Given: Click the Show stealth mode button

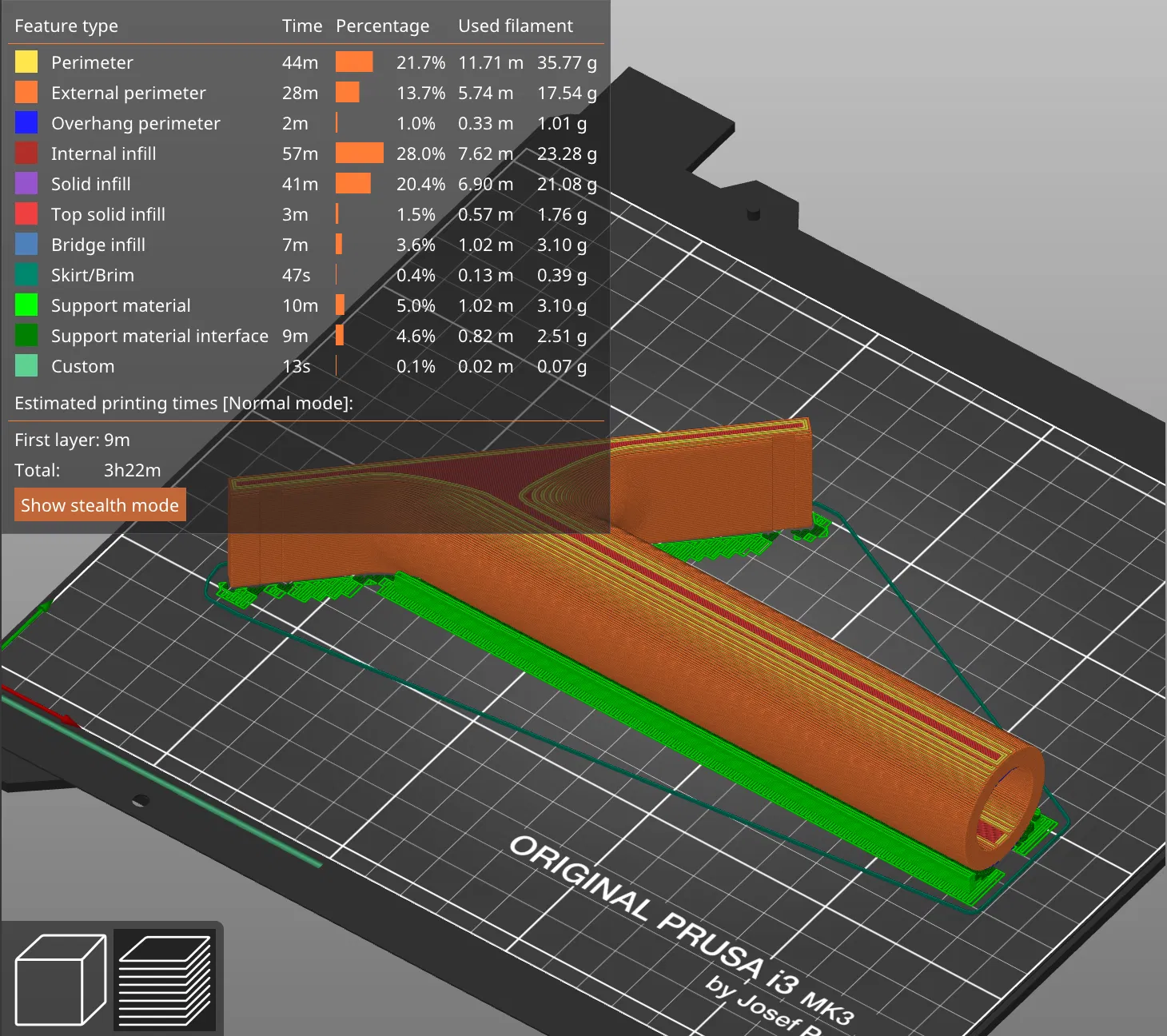Looking at the screenshot, I should (x=100, y=505).
